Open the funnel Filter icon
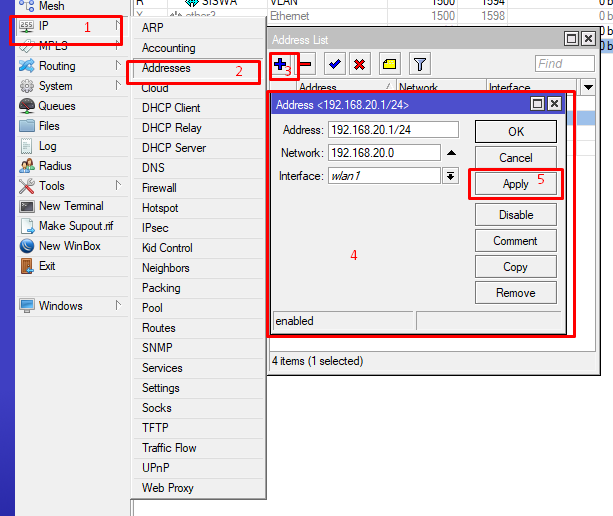This screenshot has width=613, height=516. [x=420, y=64]
